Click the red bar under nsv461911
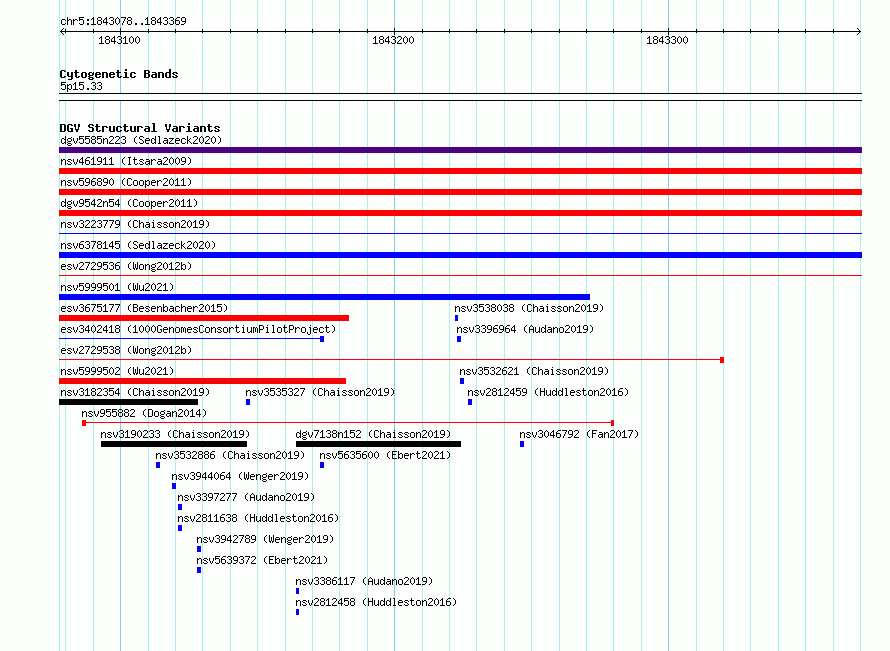Viewport: 890px width, 651px height. click(x=460, y=171)
